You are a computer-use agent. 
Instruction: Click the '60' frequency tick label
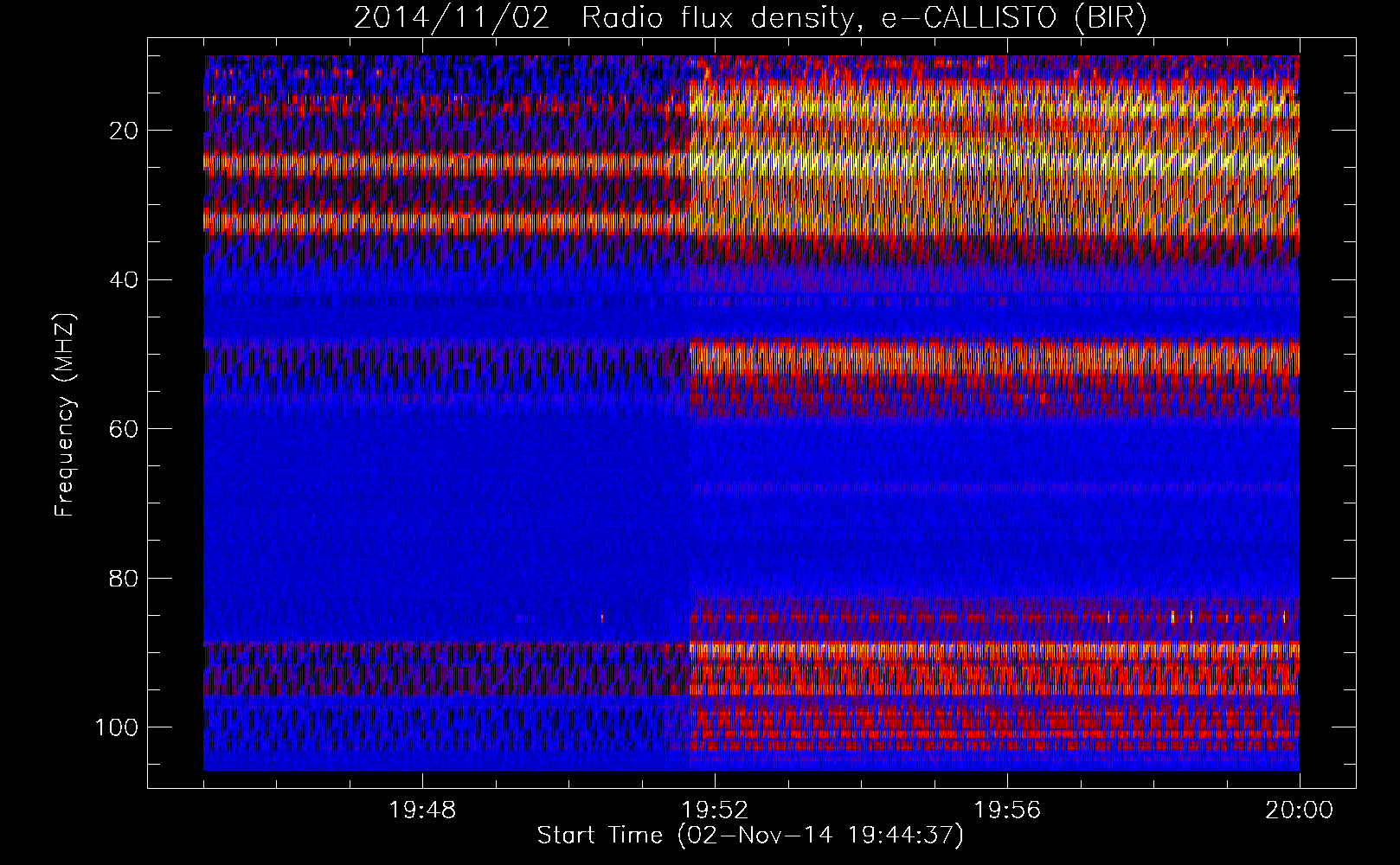click(x=125, y=429)
